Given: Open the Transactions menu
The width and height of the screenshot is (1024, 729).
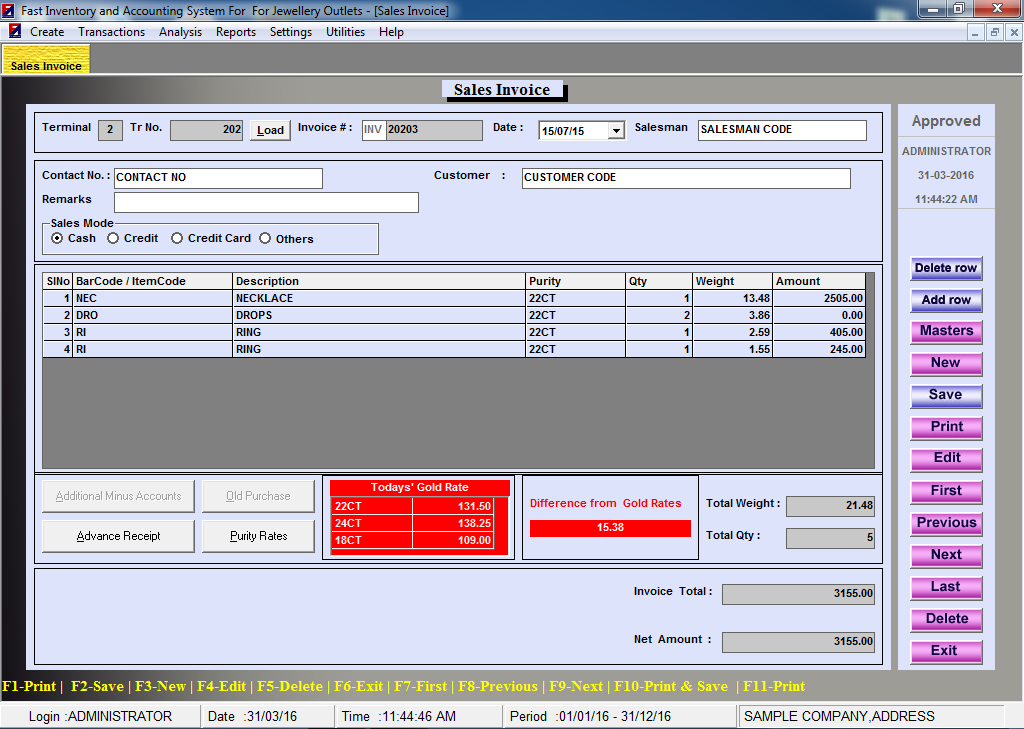Looking at the screenshot, I should pos(111,32).
